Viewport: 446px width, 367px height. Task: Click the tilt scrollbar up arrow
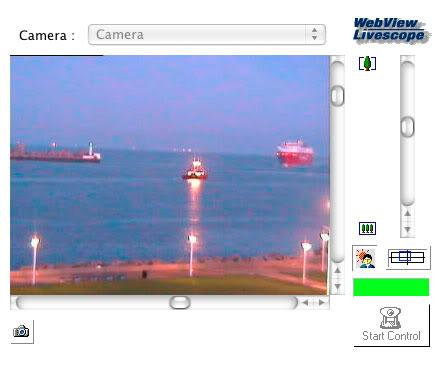[337, 271]
